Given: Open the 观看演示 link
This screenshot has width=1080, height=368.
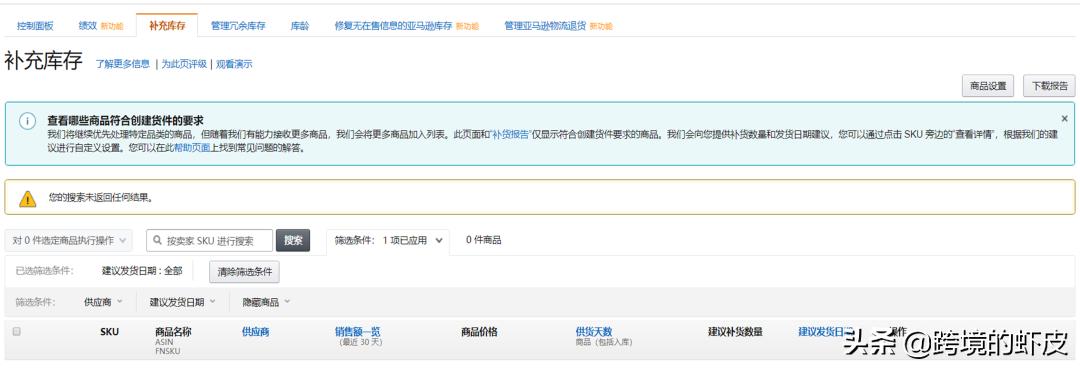Looking at the screenshot, I should click(234, 64).
